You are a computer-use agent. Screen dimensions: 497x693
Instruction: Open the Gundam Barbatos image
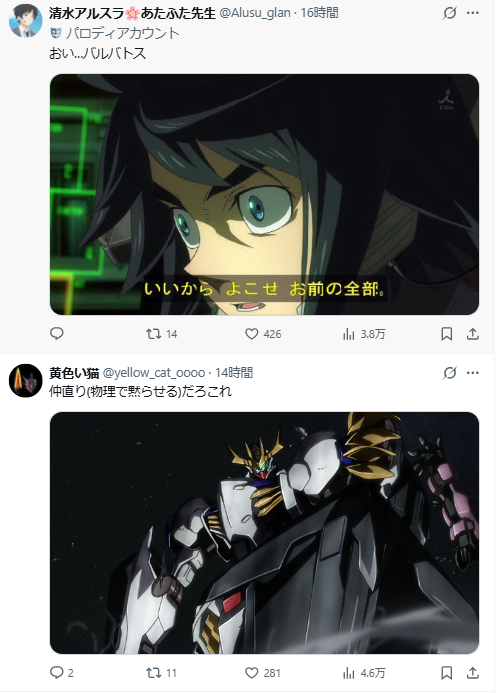click(264, 533)
